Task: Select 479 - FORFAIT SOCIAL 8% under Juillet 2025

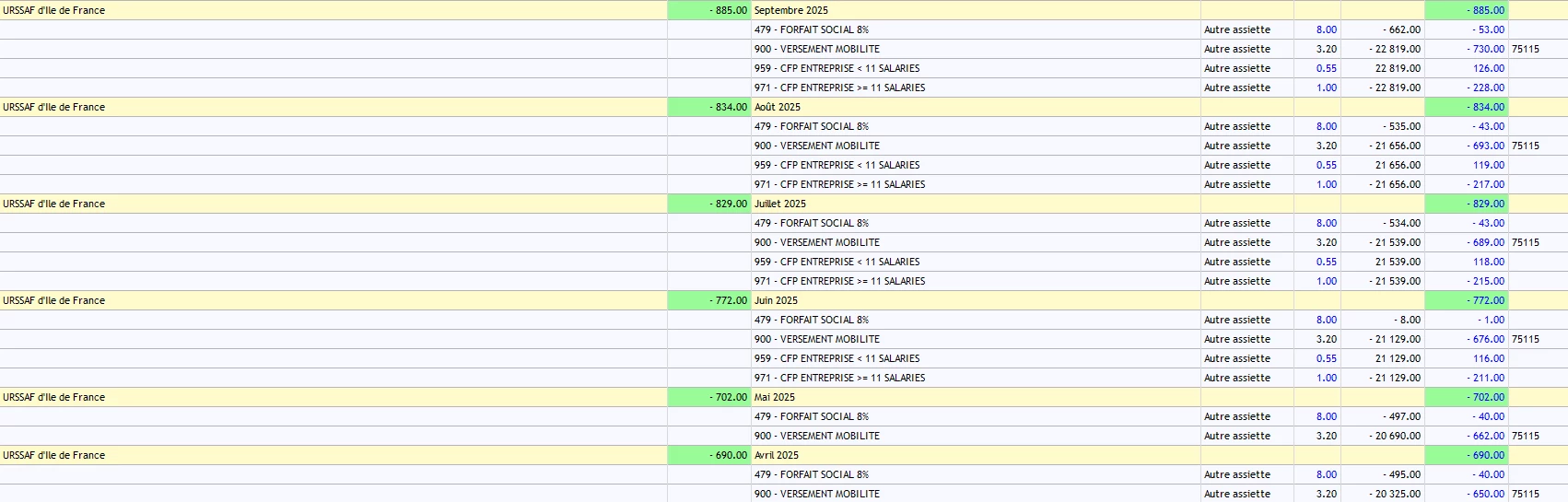Action: coord(976,223)
